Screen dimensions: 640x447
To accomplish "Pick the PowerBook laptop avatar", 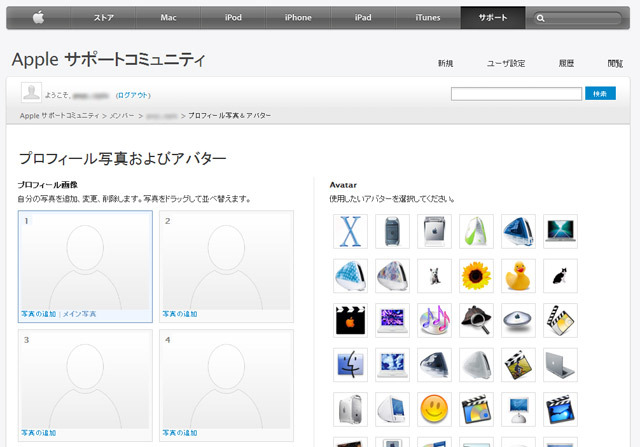I will pos(560,231).
